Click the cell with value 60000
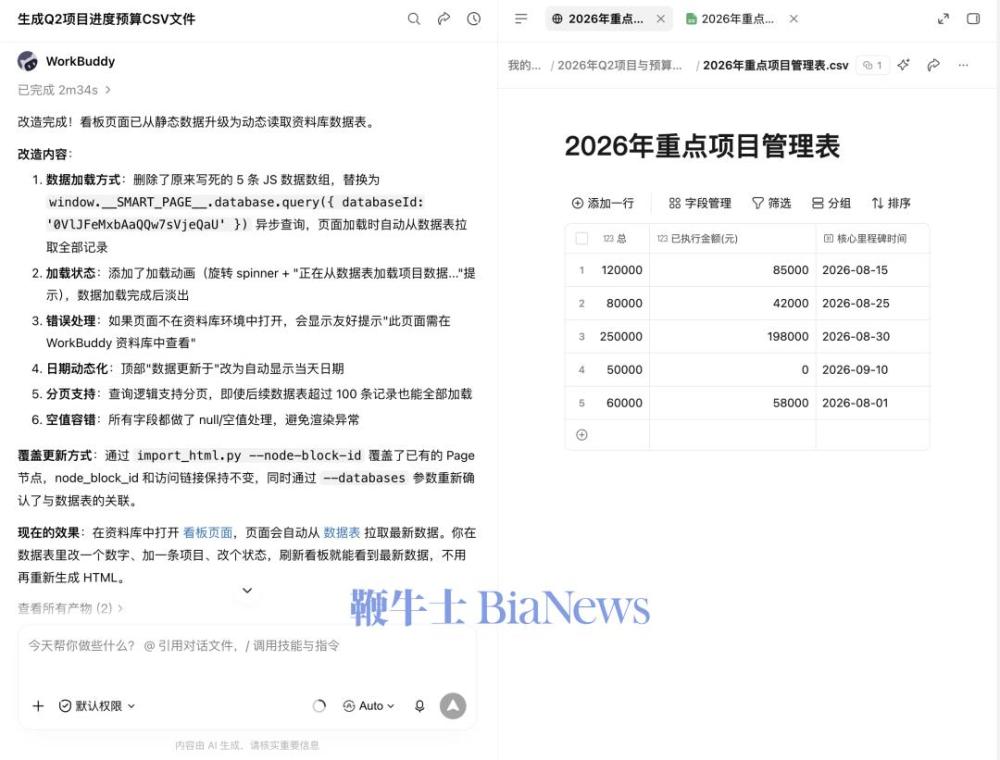 tap(622, 403)
